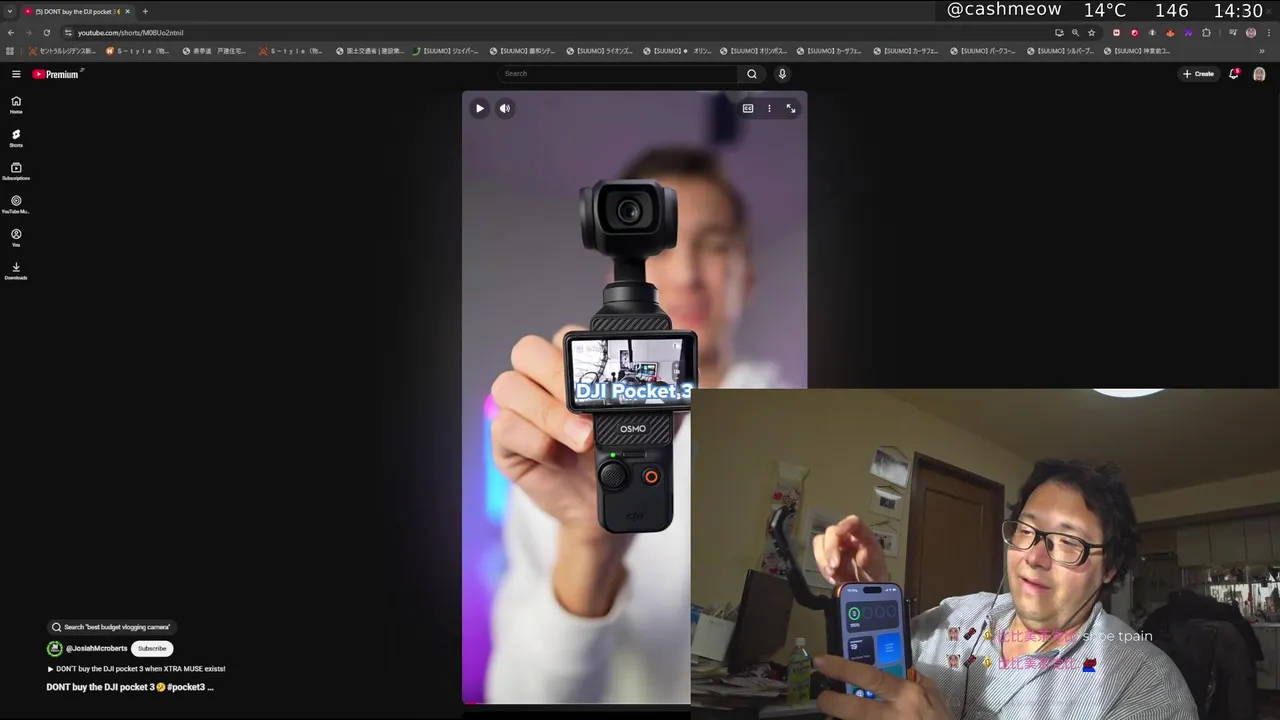Start voice search with the microphone
This screenshot has height=720, width=1280.
[x=782, y=74]
